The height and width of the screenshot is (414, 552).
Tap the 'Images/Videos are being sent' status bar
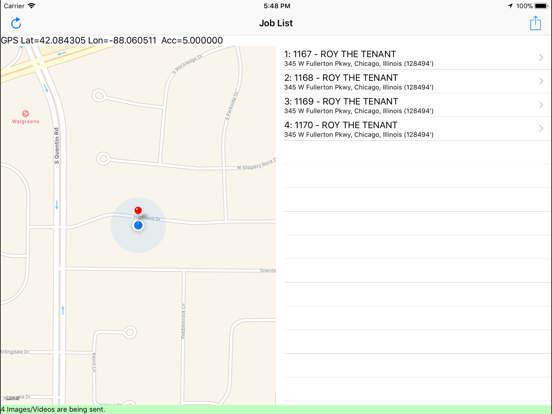pos(276,409)
